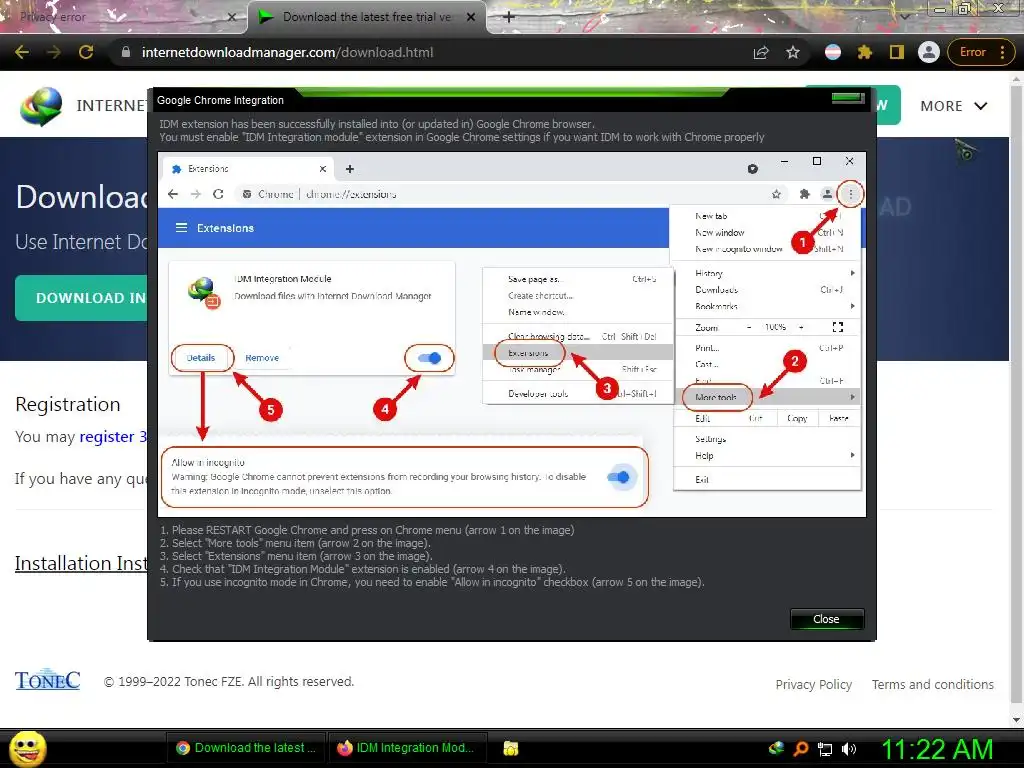The height and width of the screenshot is (768, 1024).
Task: Click the orange magnifier tray icon
Action: [801, 748]
